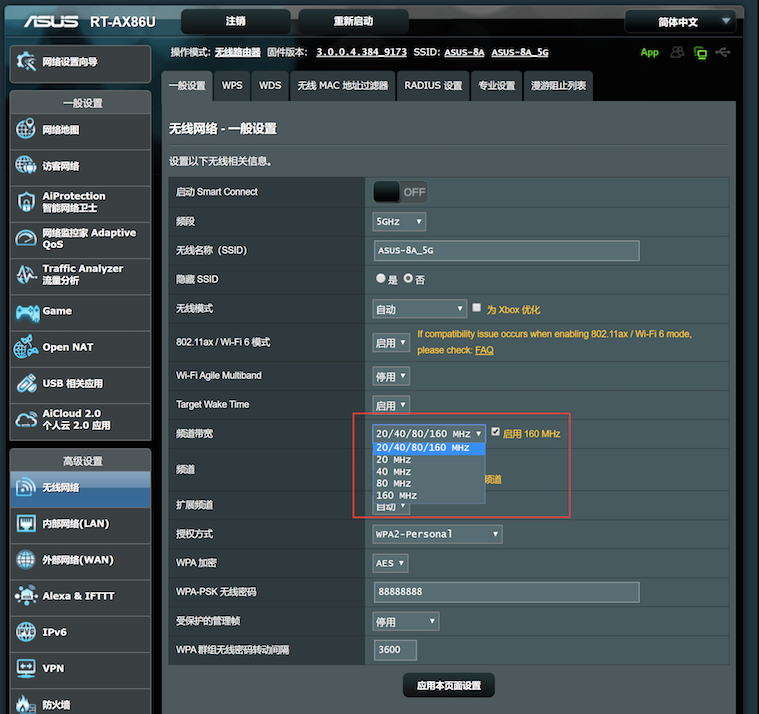Choose 20/40/80/160 MHz option in list
Viewport: 759px width, 714px height.
429,448
